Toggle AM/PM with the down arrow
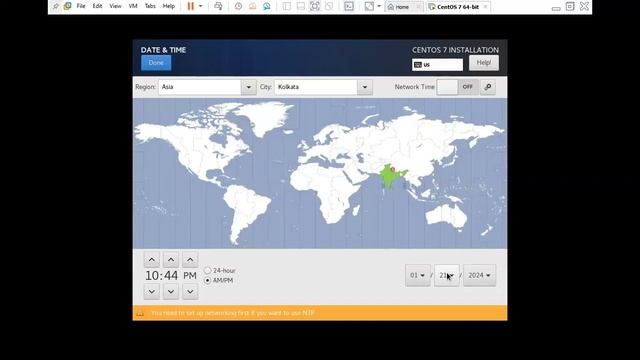Viewport: 640px width, 360px height. click(x=190, y=291)
